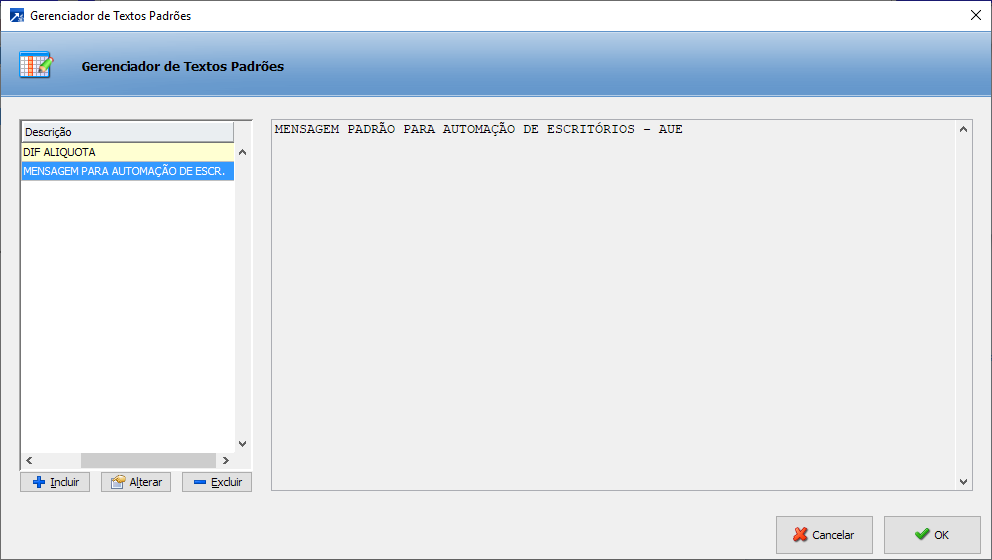Close the Gerenciador de Textos Padrões window
The image size is (992, 560).
pos(976,15)
